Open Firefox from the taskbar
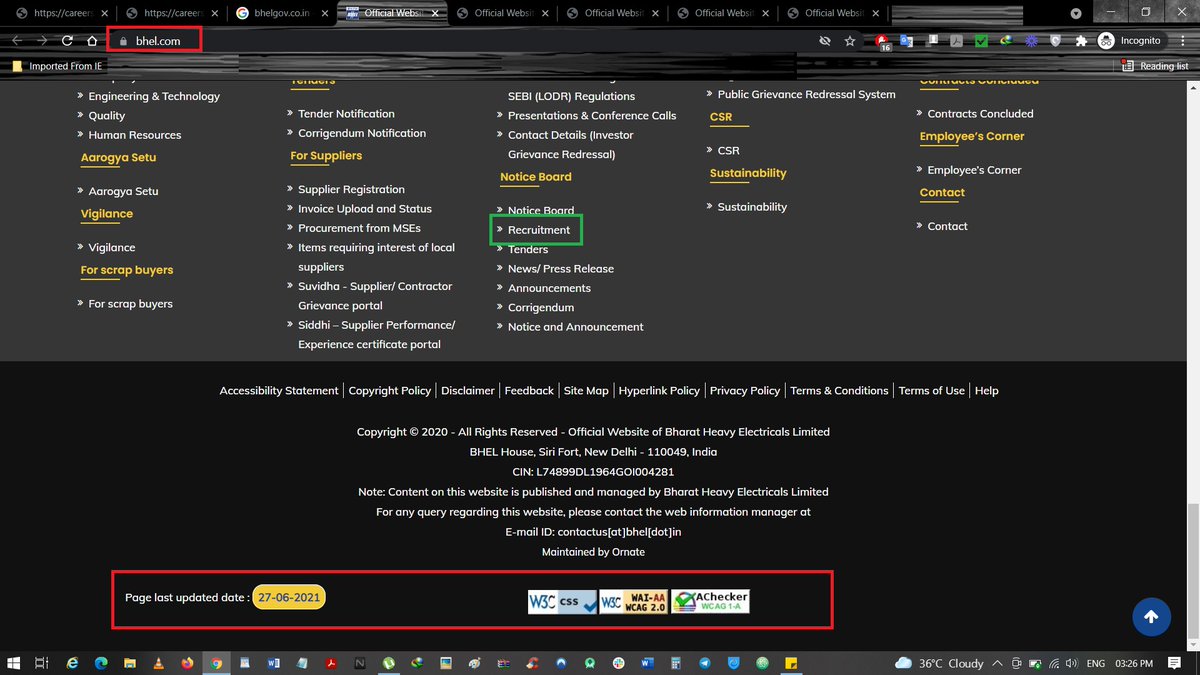This screenshot has height=675, width=1200. pos(187,663)
